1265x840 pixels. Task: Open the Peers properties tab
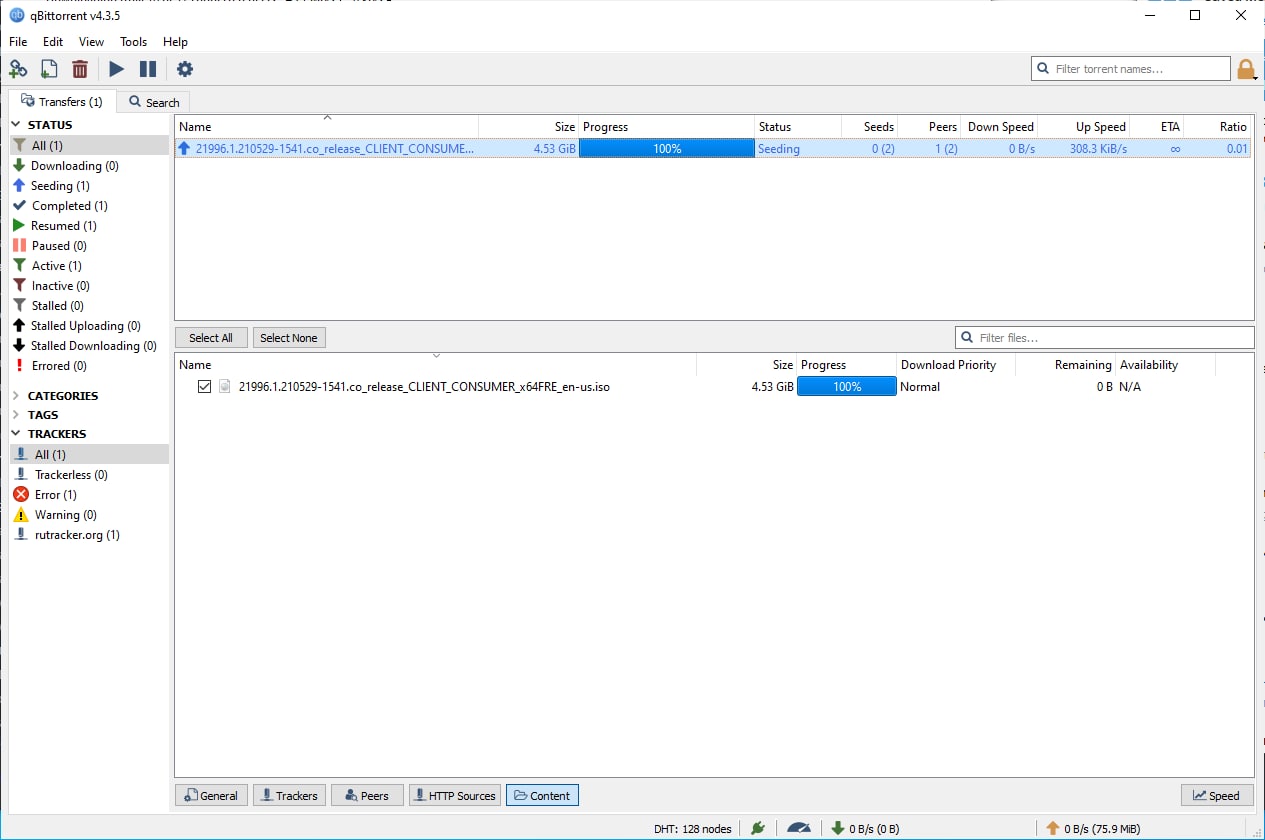coord(367,796)
